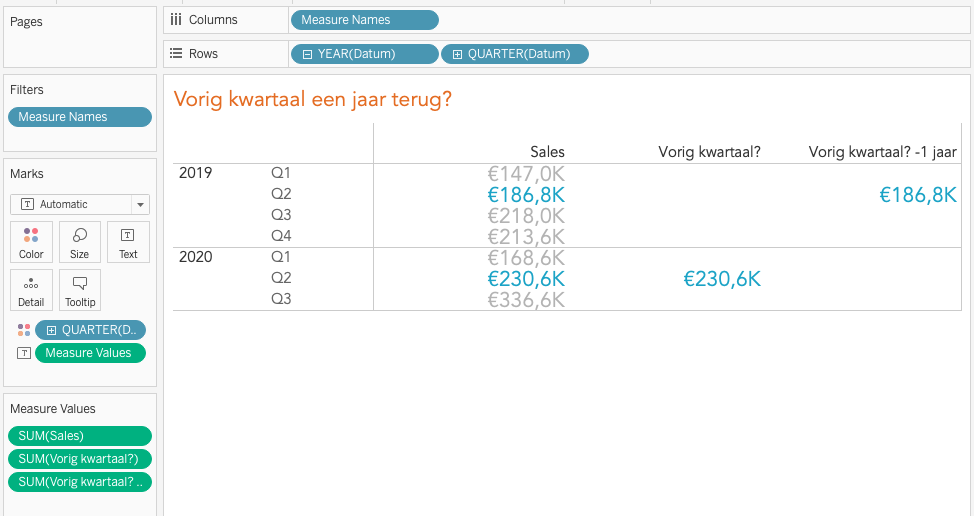Screen dimensions: 974x516
Task: Expand the QUARTER(Datum) pill in Rows
Action: pyautogui.click(x=457, y=54)
